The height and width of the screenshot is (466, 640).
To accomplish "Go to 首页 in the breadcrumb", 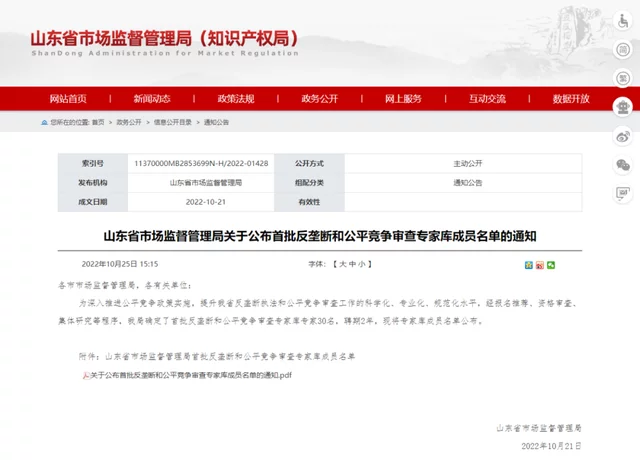I will (x=98, y=122).
